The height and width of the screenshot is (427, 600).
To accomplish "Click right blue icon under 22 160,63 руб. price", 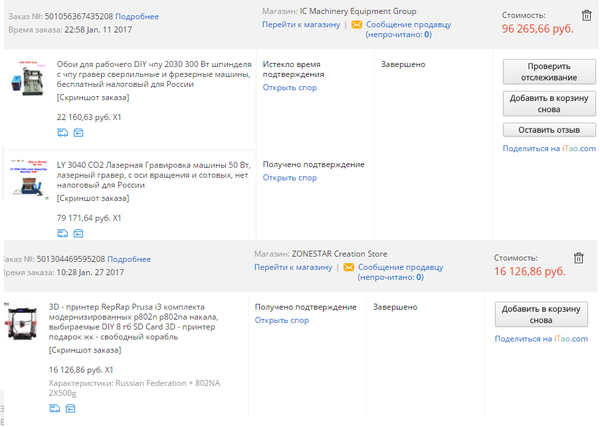I will coord(76,132).
